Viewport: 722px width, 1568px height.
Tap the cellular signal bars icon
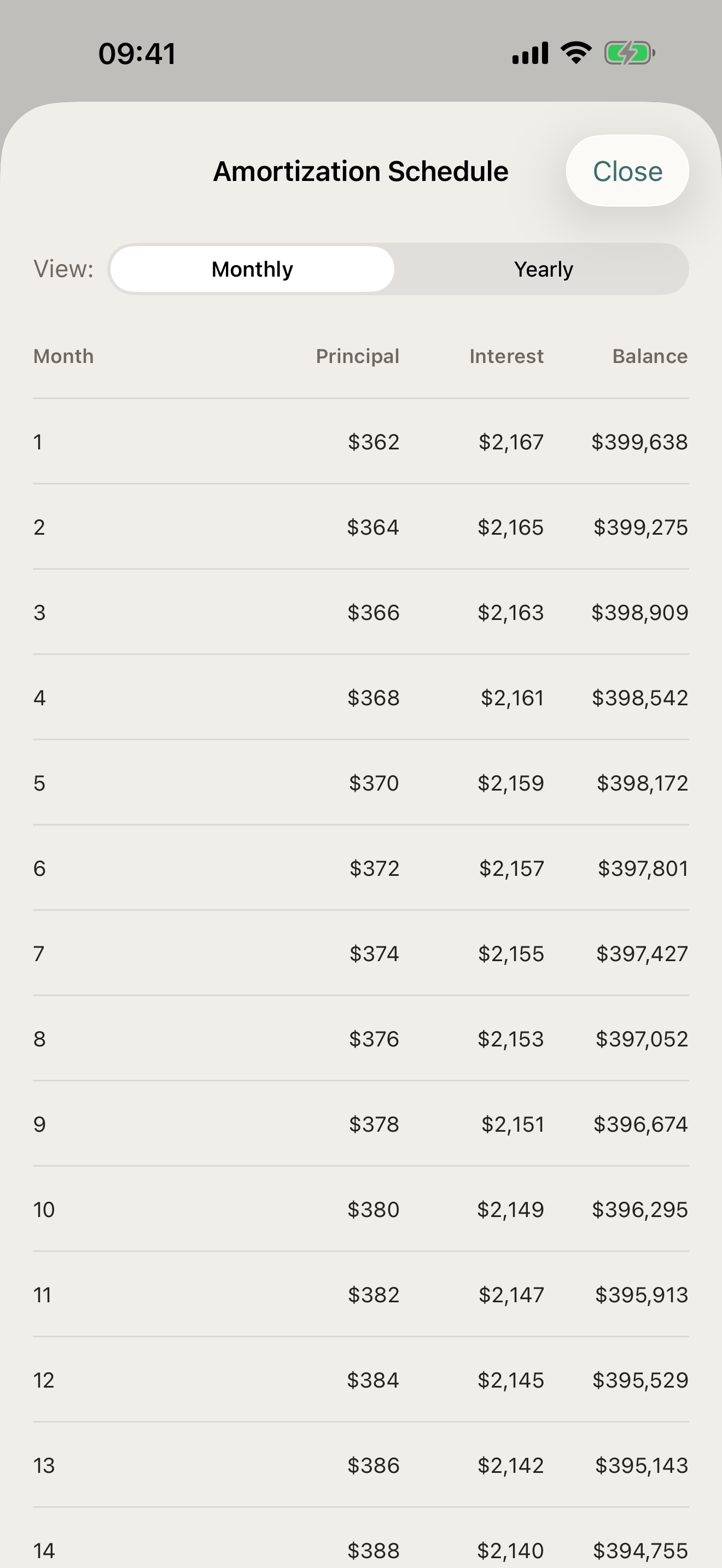(530, 53)
